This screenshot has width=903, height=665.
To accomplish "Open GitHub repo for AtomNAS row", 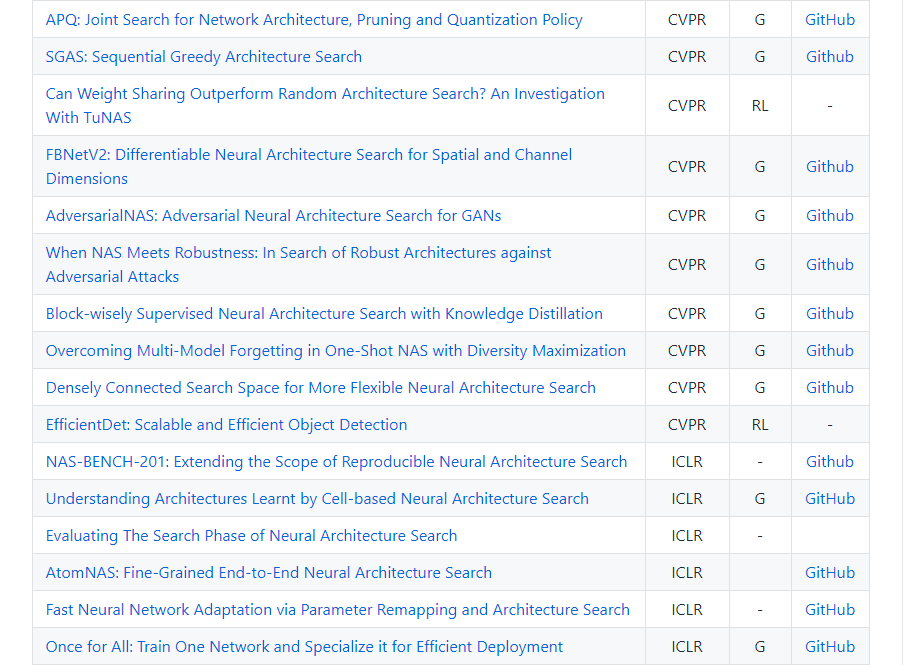I will click(x=830, y=573).
